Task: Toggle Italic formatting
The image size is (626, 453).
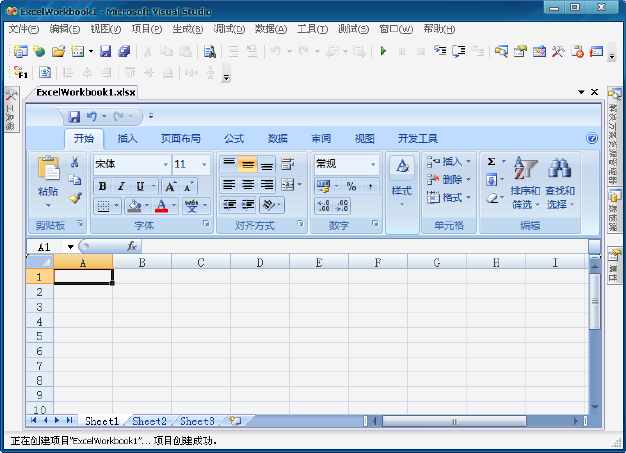Action: 121,186
